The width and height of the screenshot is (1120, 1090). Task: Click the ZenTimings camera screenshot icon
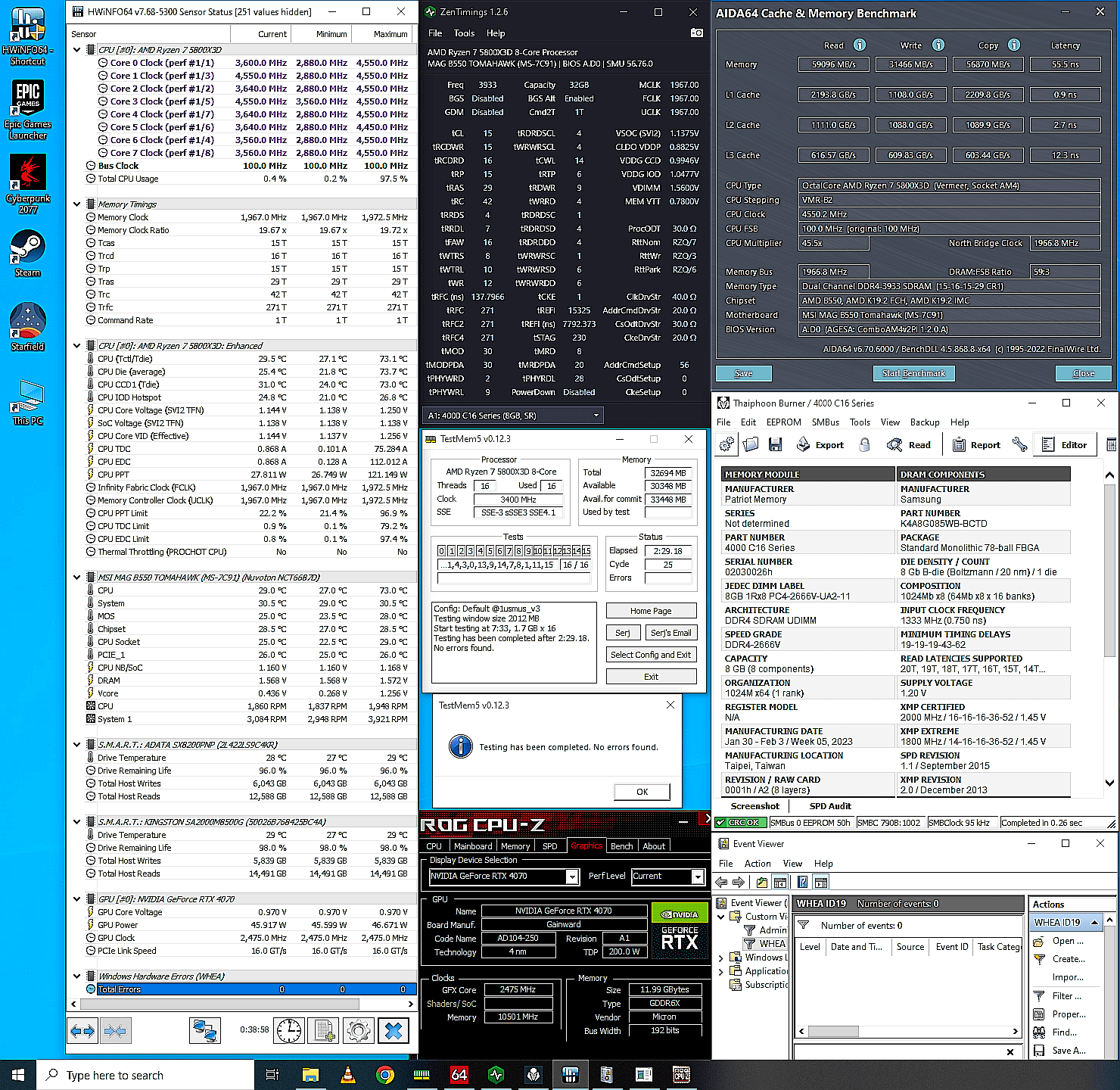click(696, 33)
